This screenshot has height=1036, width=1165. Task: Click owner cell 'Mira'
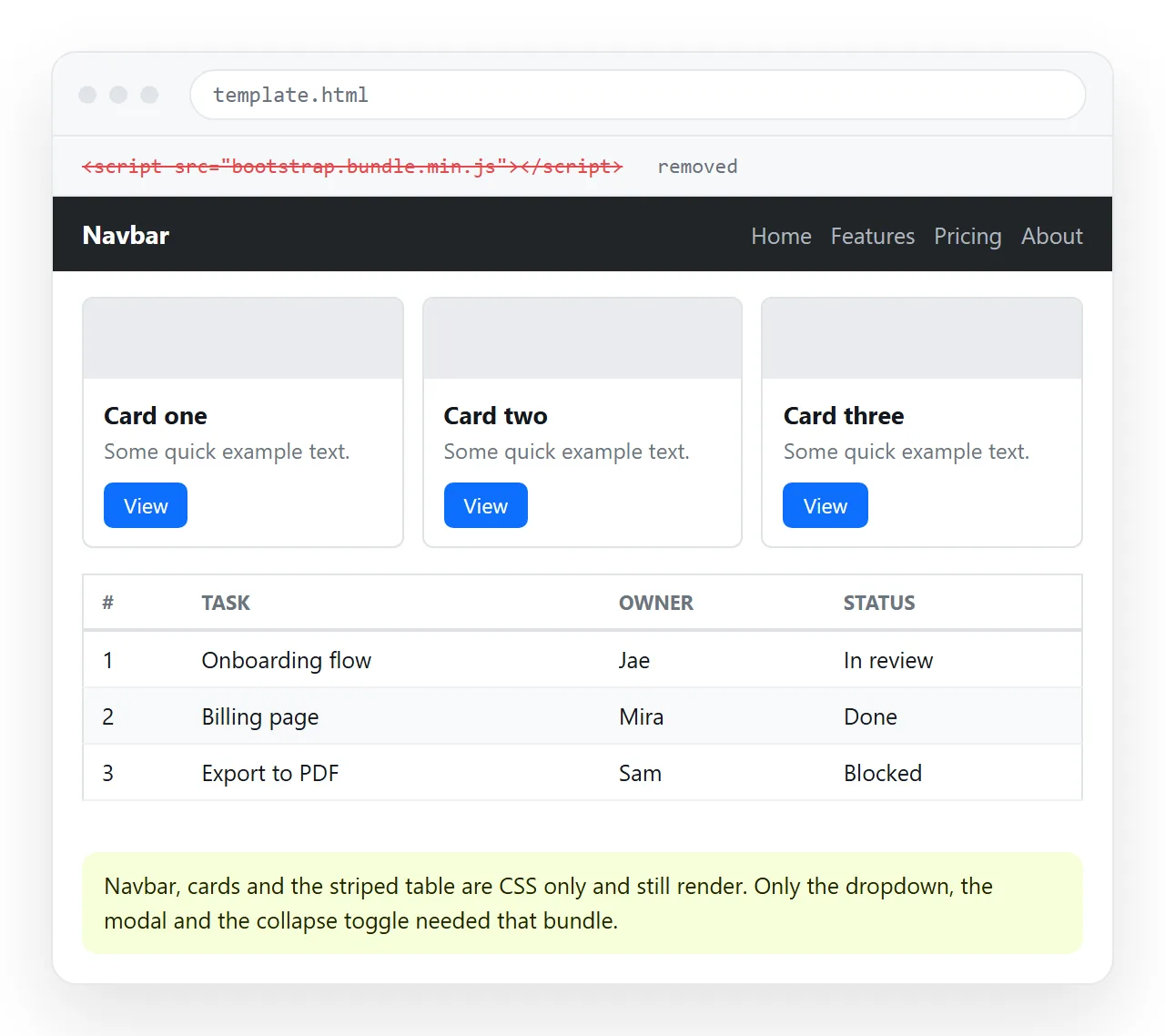(642, 716)
